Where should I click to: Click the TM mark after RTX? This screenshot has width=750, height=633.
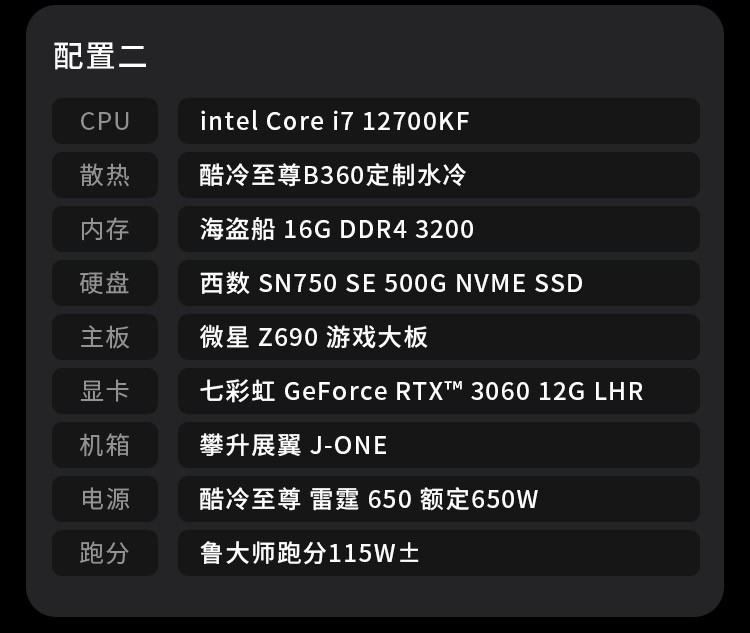pos(454,386)
